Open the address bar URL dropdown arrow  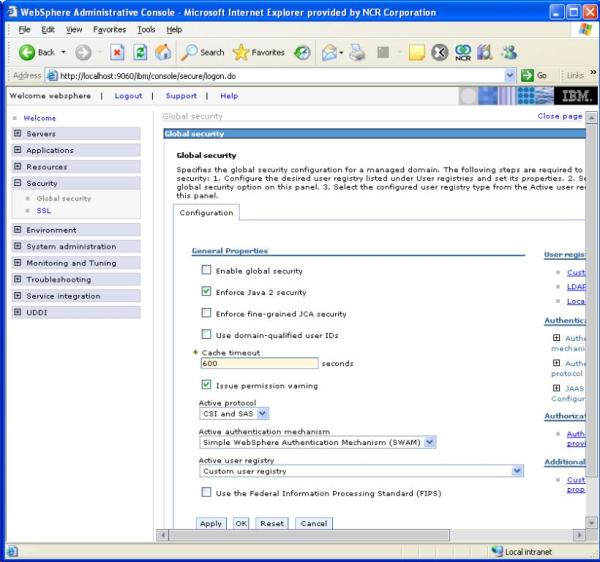pos(509,75)
